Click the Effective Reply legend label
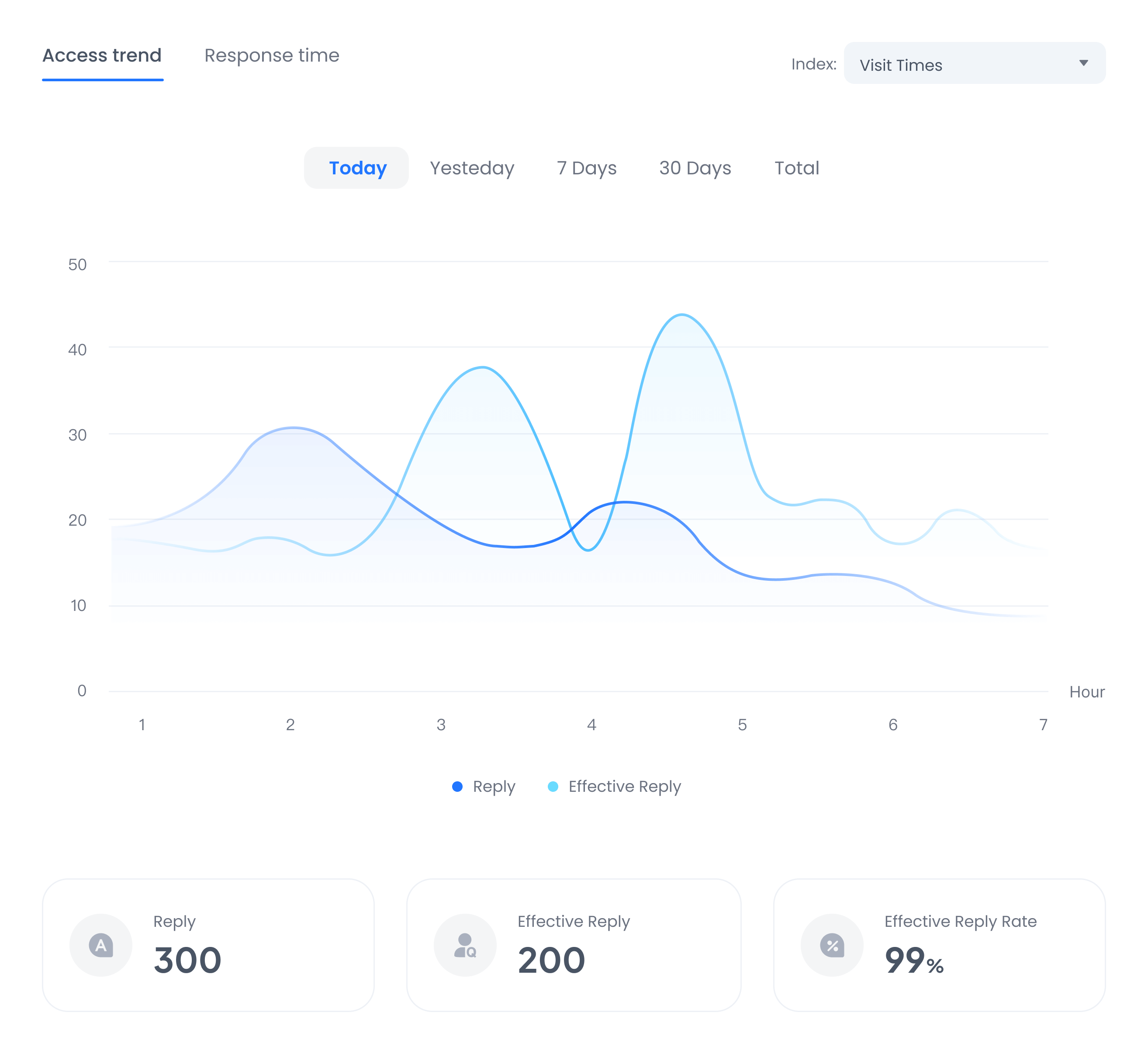Viewport: 1148px width, 1054px height. pyautogui.click(x=625, y=787)
